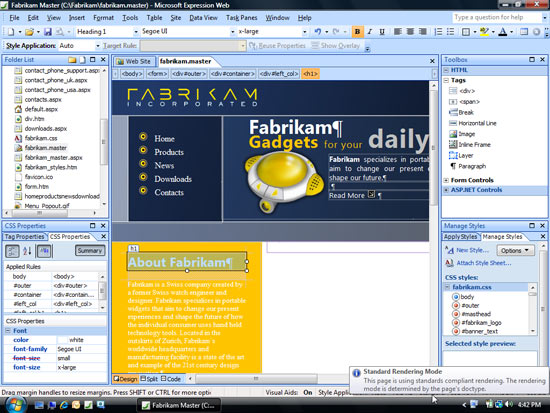This screenshot has width=550, height=413.
Task: Switch to Split view
Action: 149,379
